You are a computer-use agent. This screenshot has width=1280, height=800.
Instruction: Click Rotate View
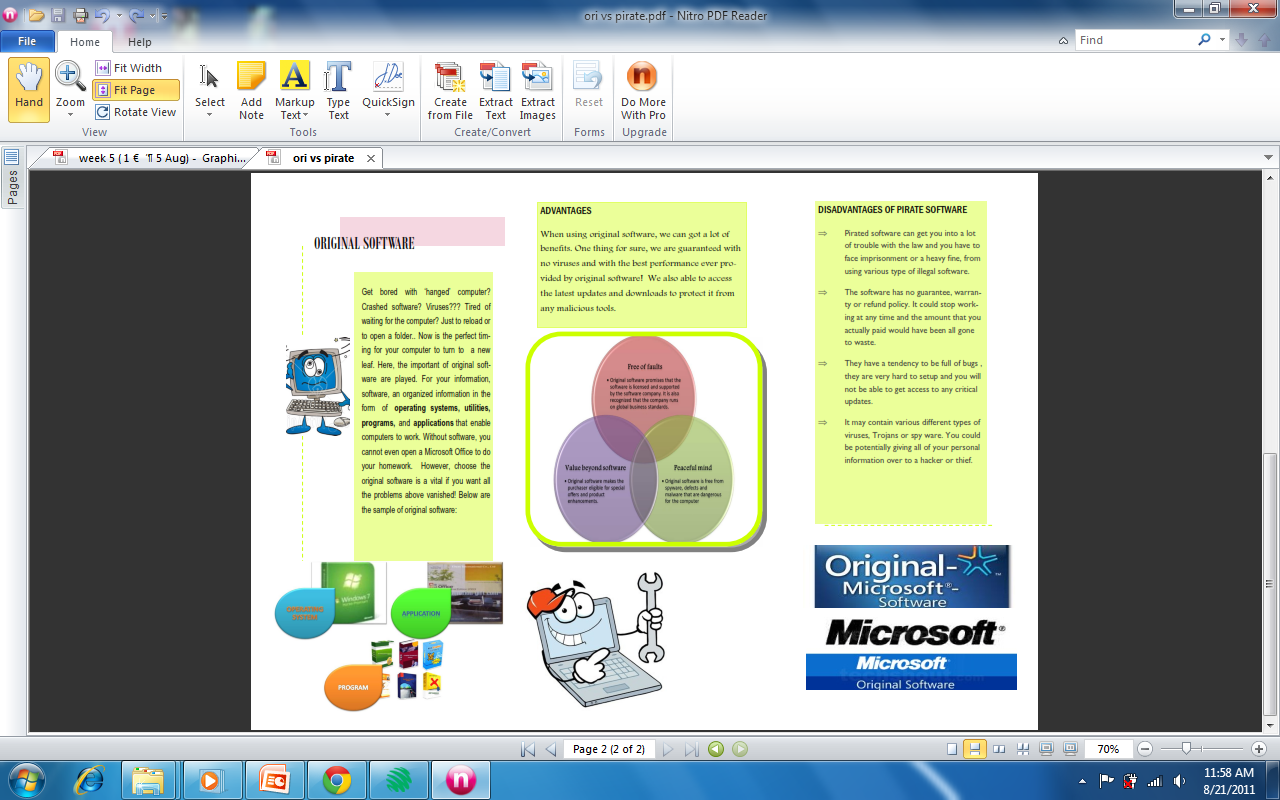click(136, 112)
